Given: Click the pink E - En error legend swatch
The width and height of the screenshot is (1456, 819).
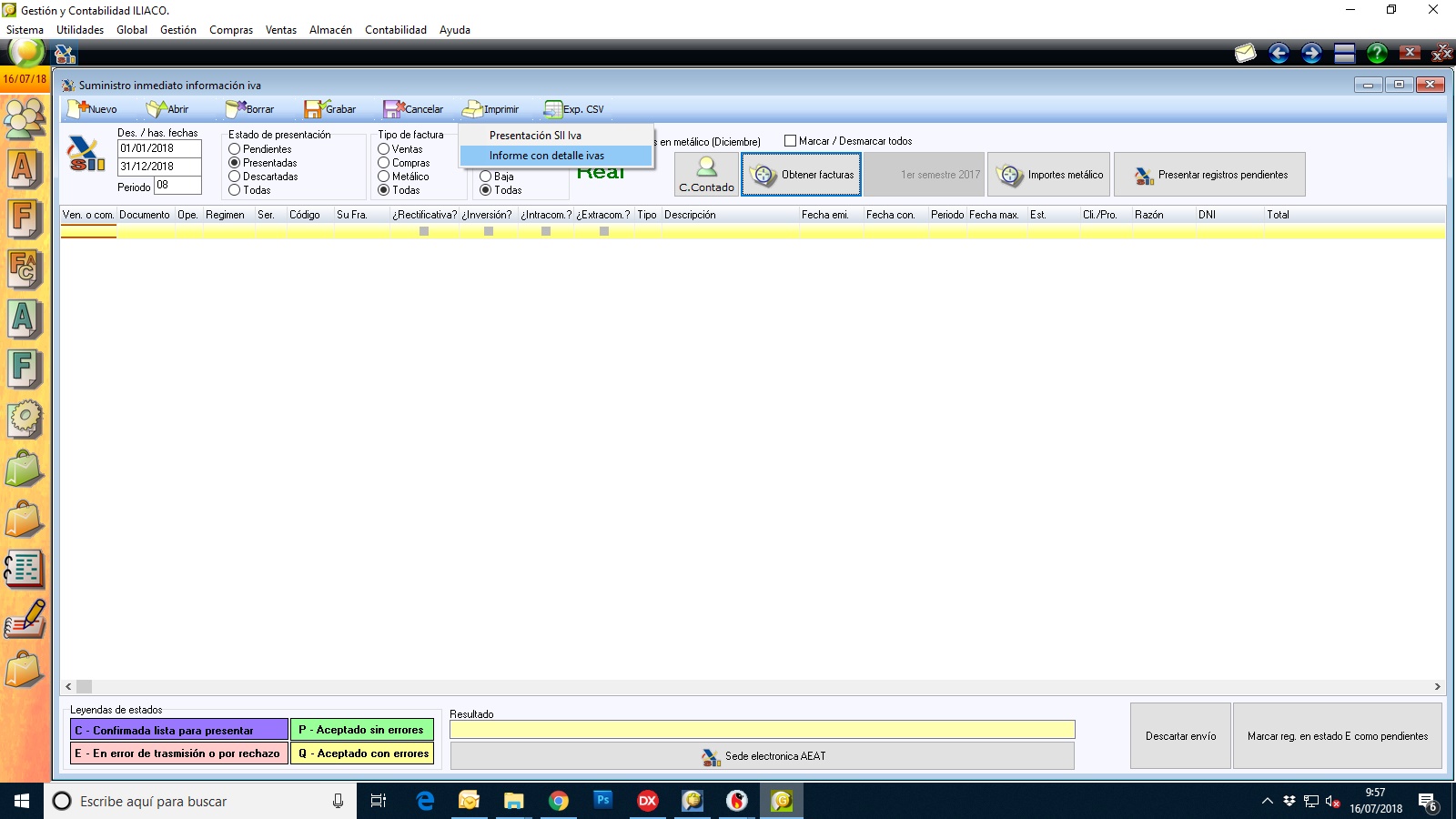Looking at the screenshot, I should (179, 753).
